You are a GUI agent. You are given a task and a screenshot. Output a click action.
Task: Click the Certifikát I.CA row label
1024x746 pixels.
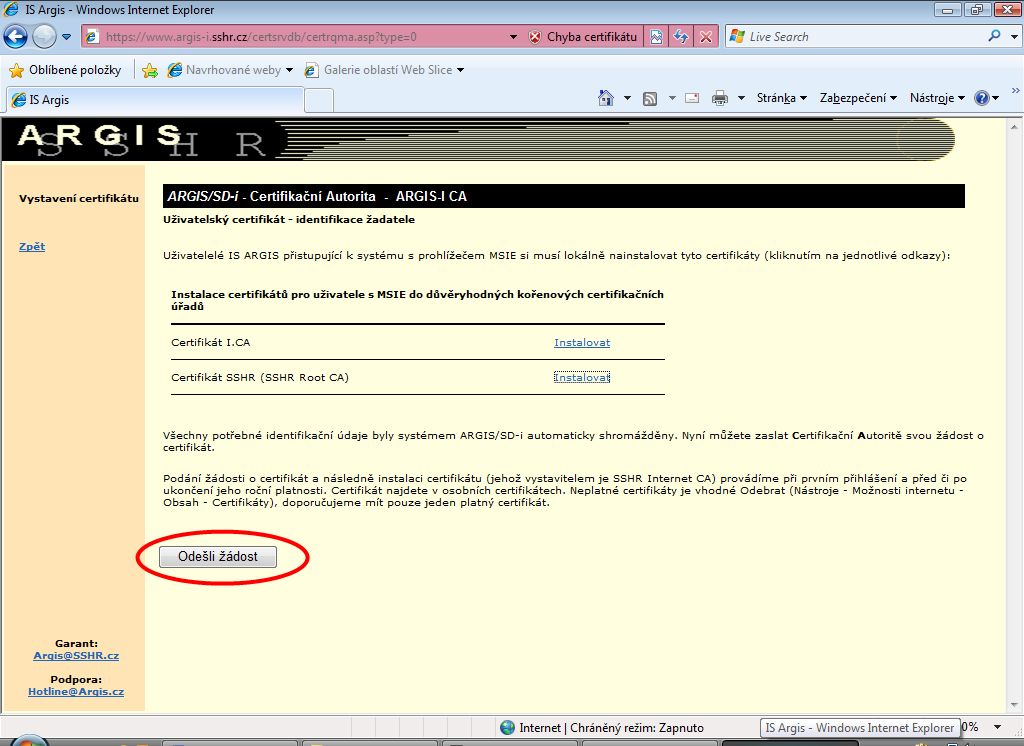(x=210, y=342)
